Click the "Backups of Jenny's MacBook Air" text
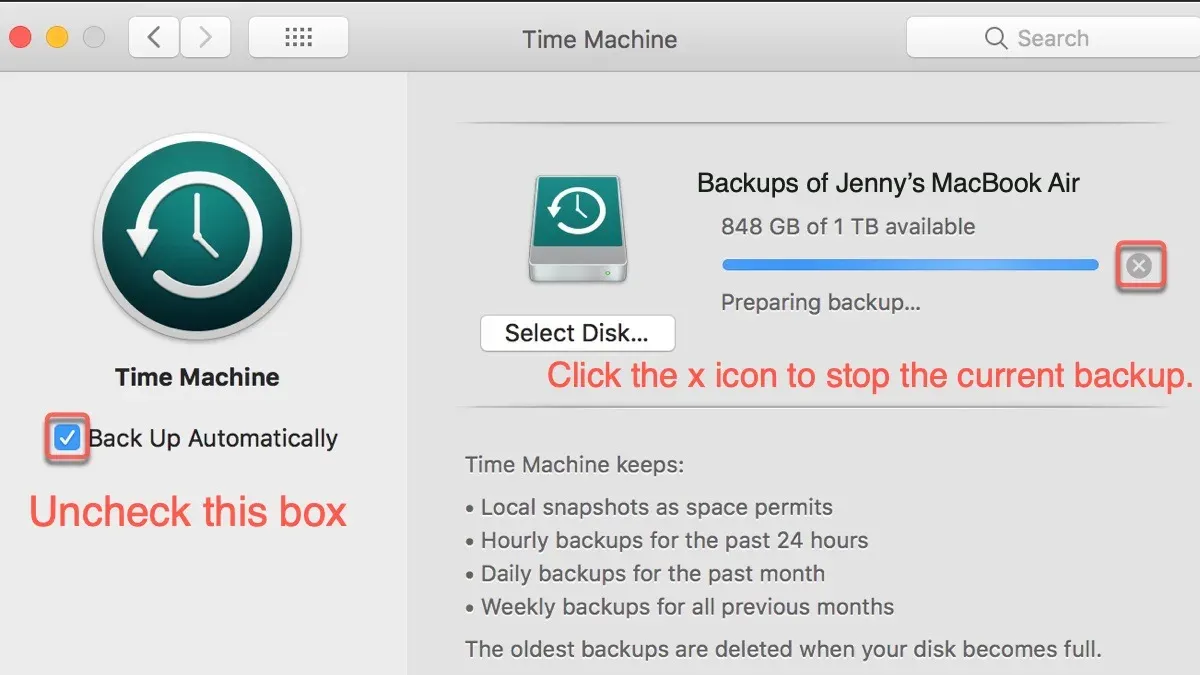This screenshot has width=1200, height=675. coord(888,184)
